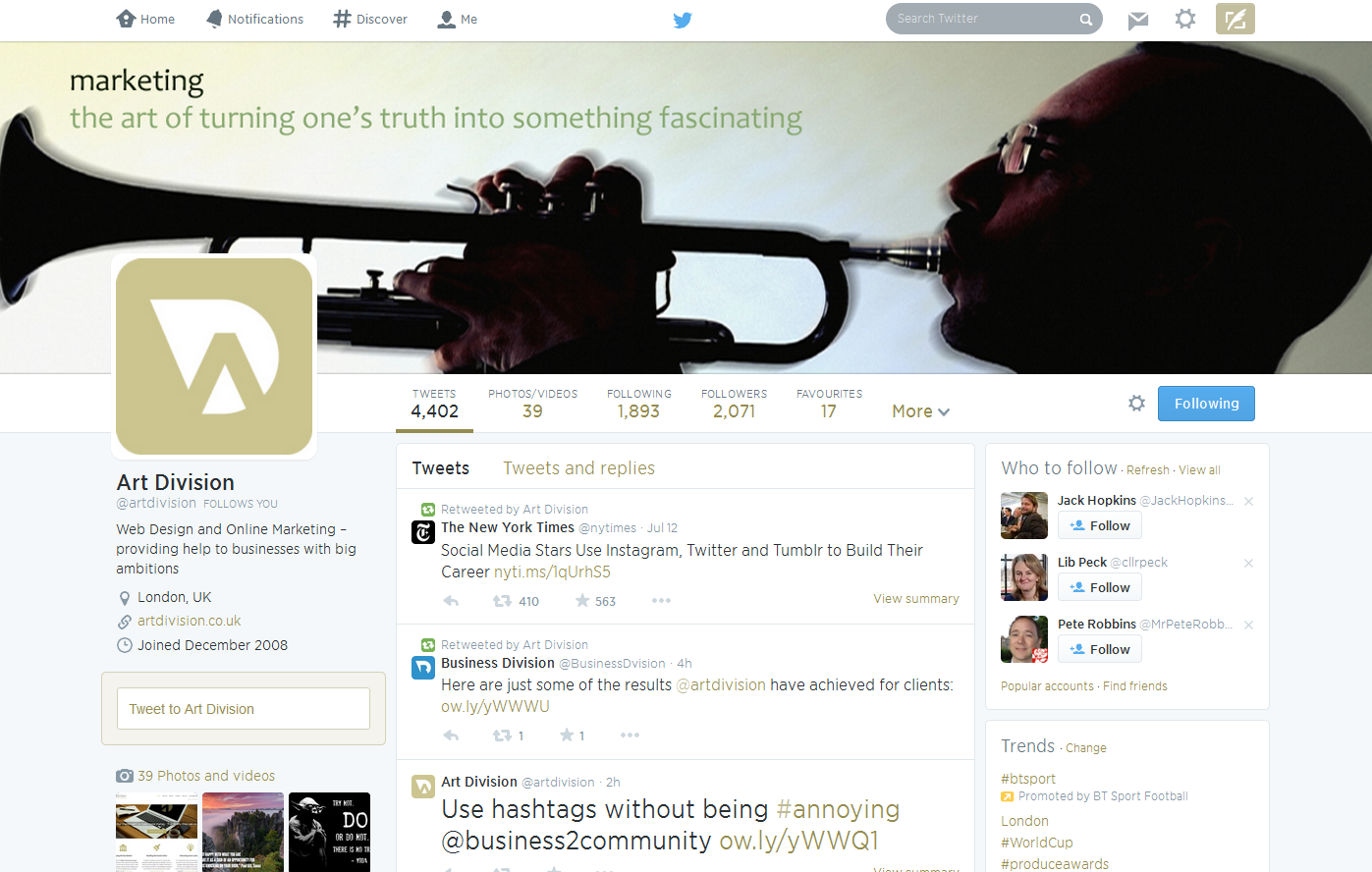Reply to the Business Division tweet
1372x872 pixels.
[451, 736]
